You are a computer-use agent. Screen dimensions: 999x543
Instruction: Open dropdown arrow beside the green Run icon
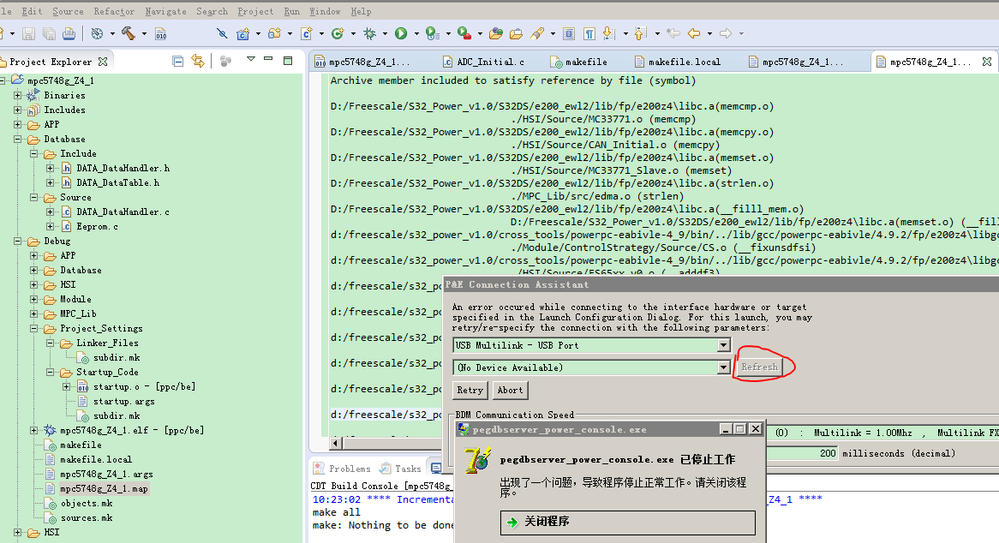coord(416,34)
